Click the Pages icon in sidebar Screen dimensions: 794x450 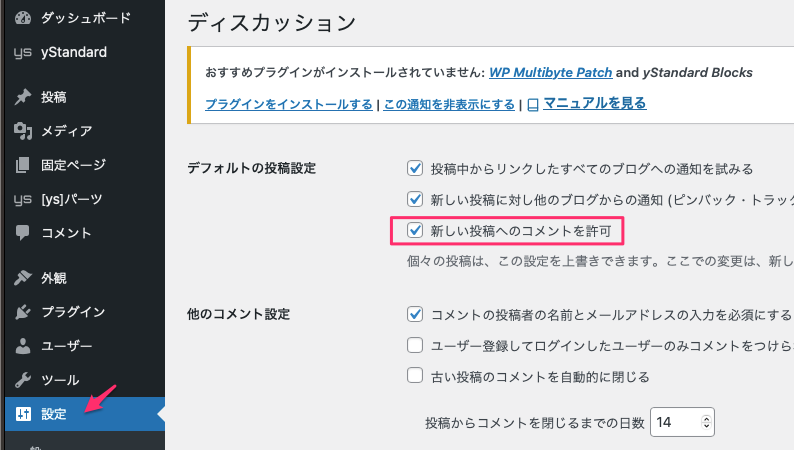23,165
